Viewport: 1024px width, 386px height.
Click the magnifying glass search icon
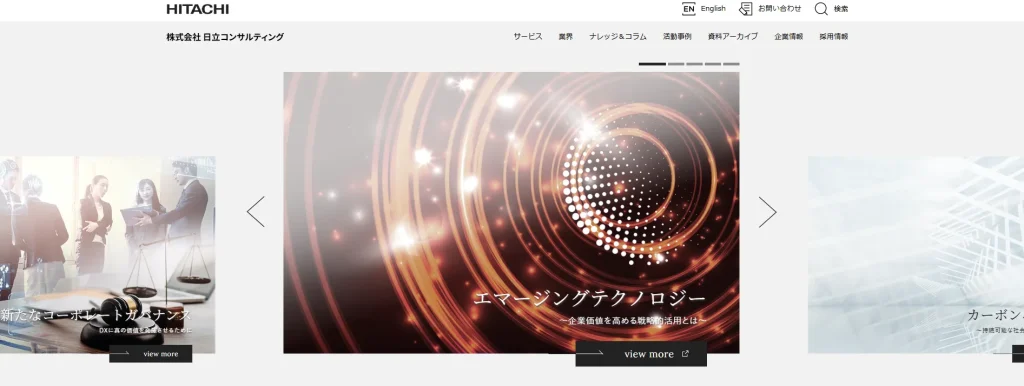pos(821,9)
